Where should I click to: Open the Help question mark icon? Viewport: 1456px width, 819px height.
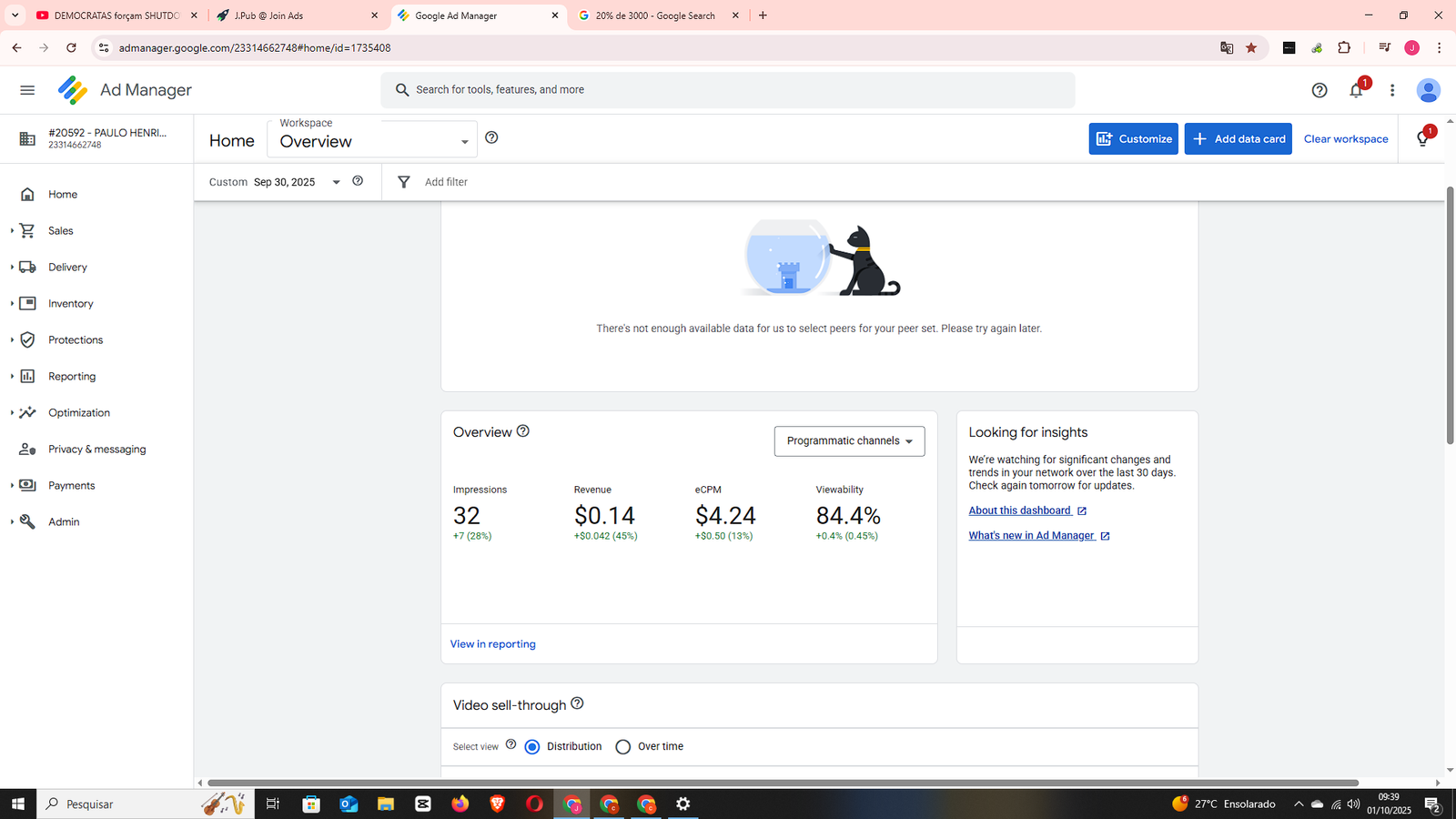tap(1319, 90)
